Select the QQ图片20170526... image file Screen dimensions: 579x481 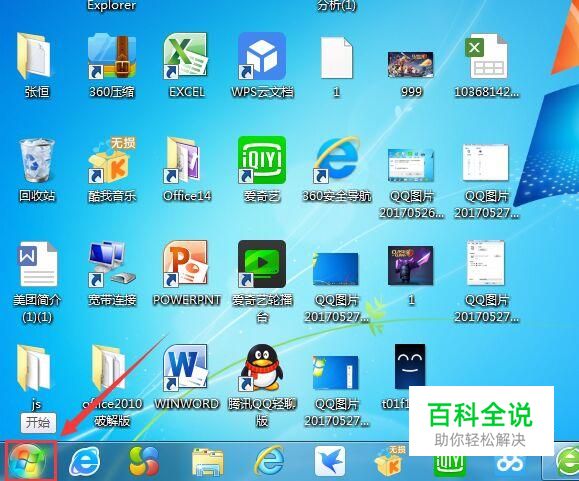pyautogui.click(x=411, y=165)
